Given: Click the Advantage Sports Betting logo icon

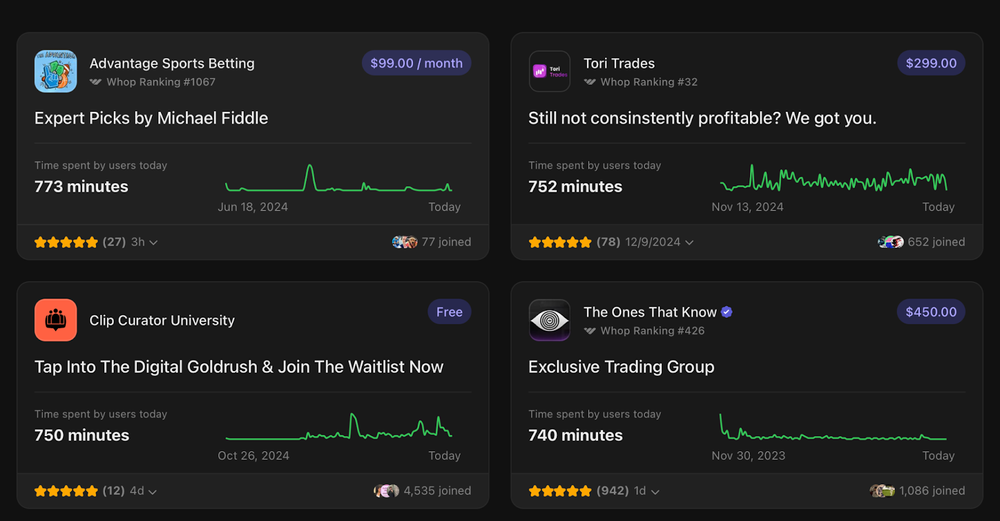Looking at the screenshot, I should (x=56, y=72).
